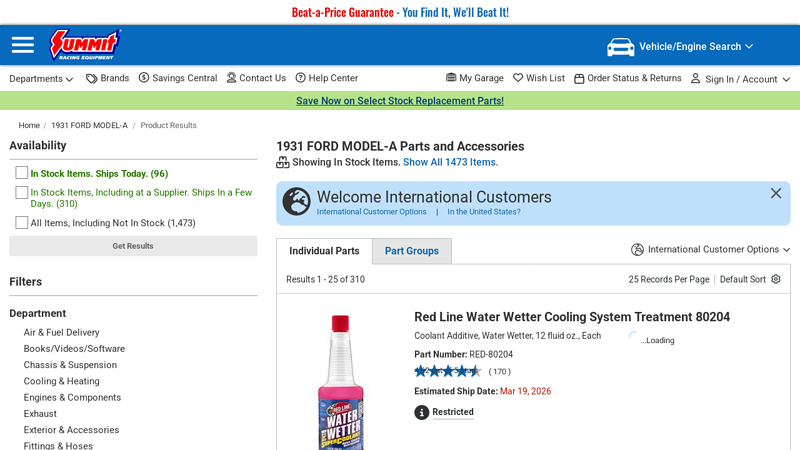
Task: Click the Restricted info icon
Action: point(422,412)
